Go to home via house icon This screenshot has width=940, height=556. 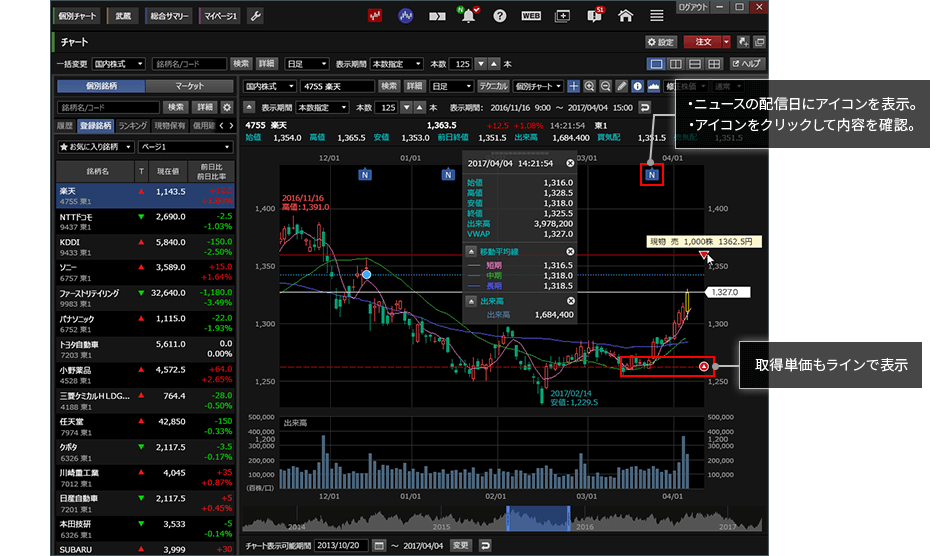625,16
